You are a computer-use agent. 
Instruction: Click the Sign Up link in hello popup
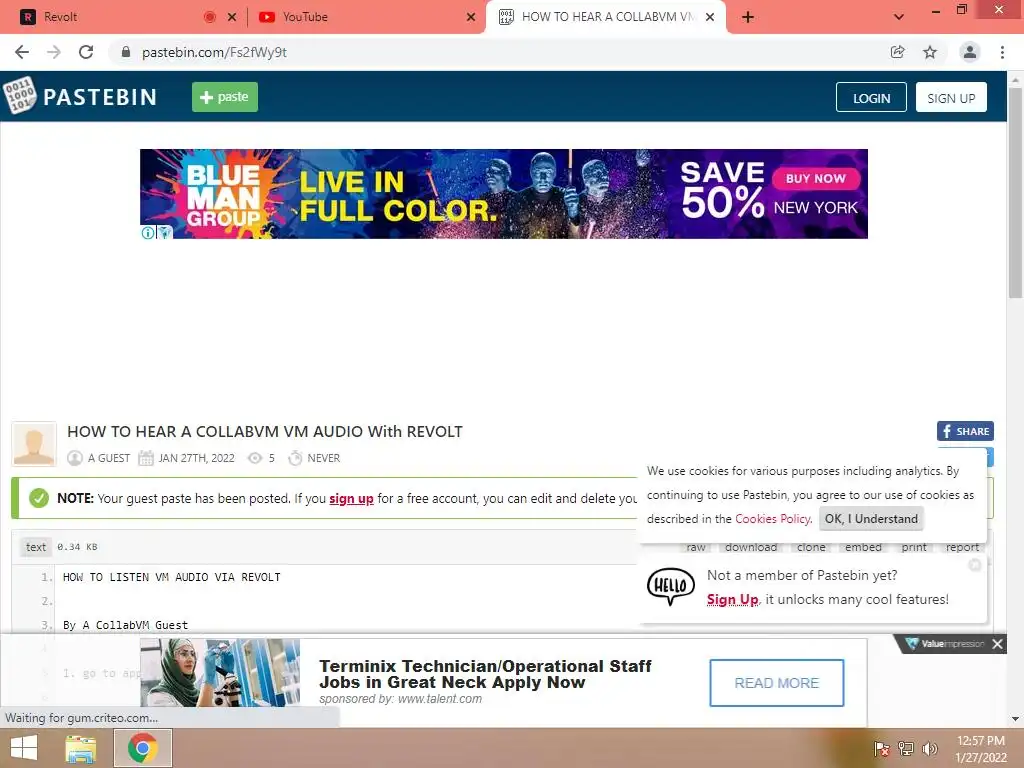tap(732, 600)
